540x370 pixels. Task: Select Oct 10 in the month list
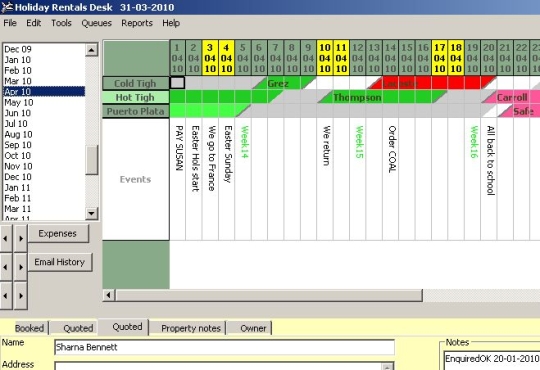pyautogui.click(x=44, y=156)
